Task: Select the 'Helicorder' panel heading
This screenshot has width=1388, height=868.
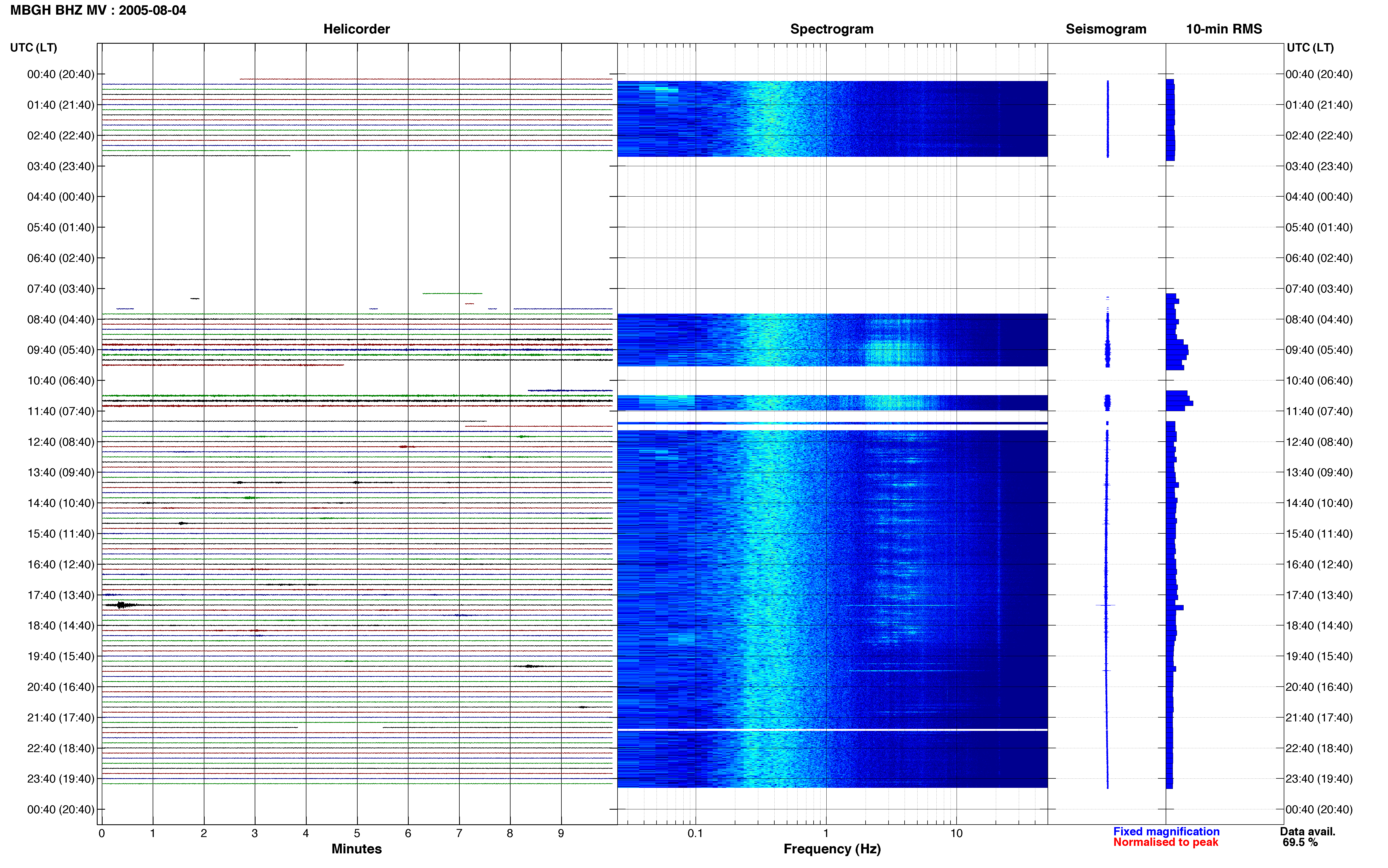Action: click(356, 29)
